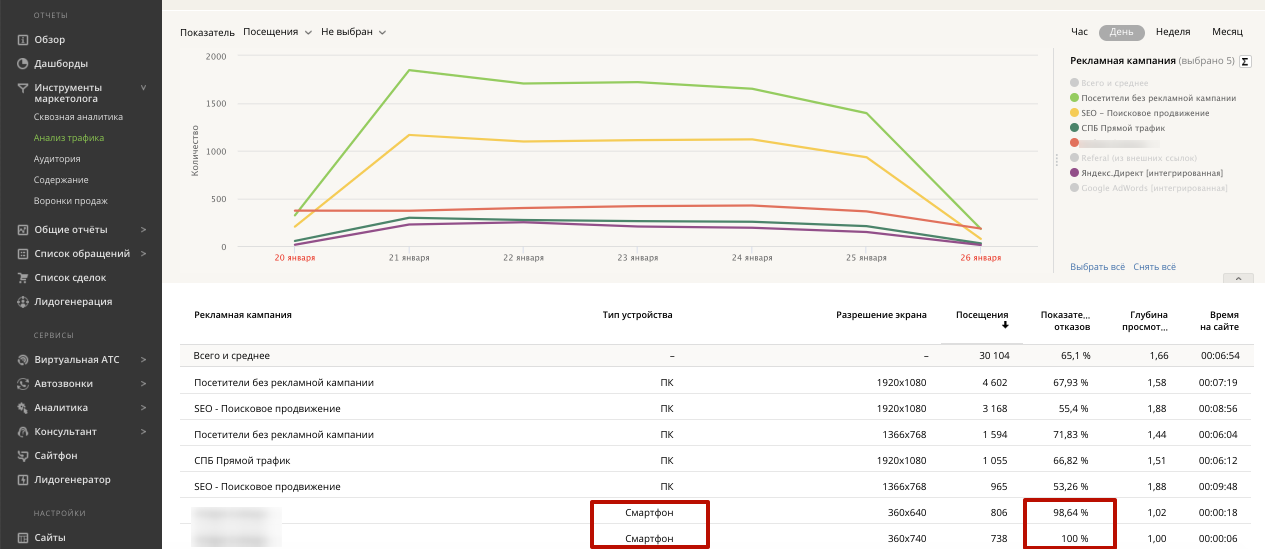Switch chart grouping to Час
The height and width of the screenshot is (549, 1265).
coord(1079,32)
